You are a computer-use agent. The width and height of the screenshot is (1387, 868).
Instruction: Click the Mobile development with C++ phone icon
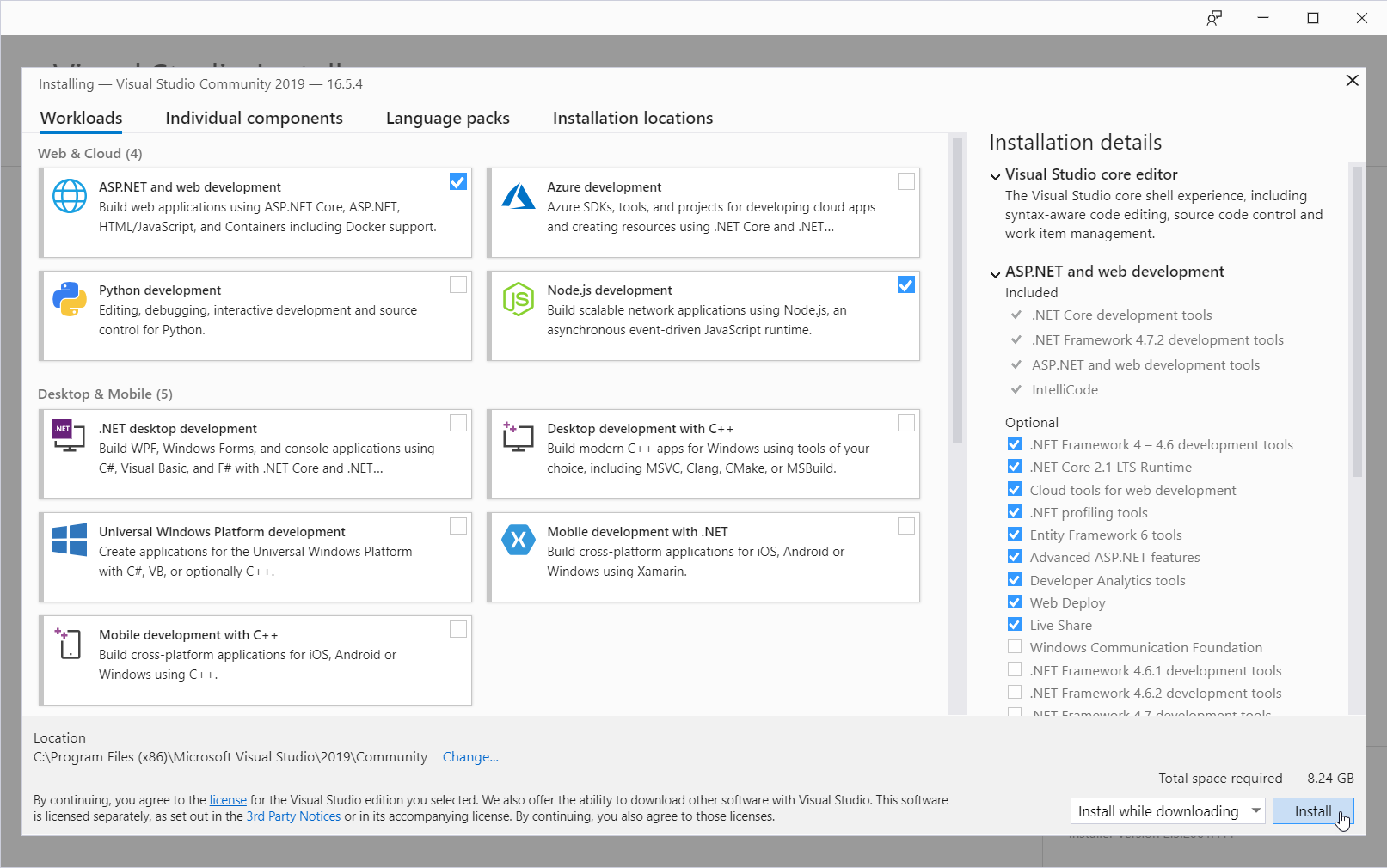(x=68, y=643)
